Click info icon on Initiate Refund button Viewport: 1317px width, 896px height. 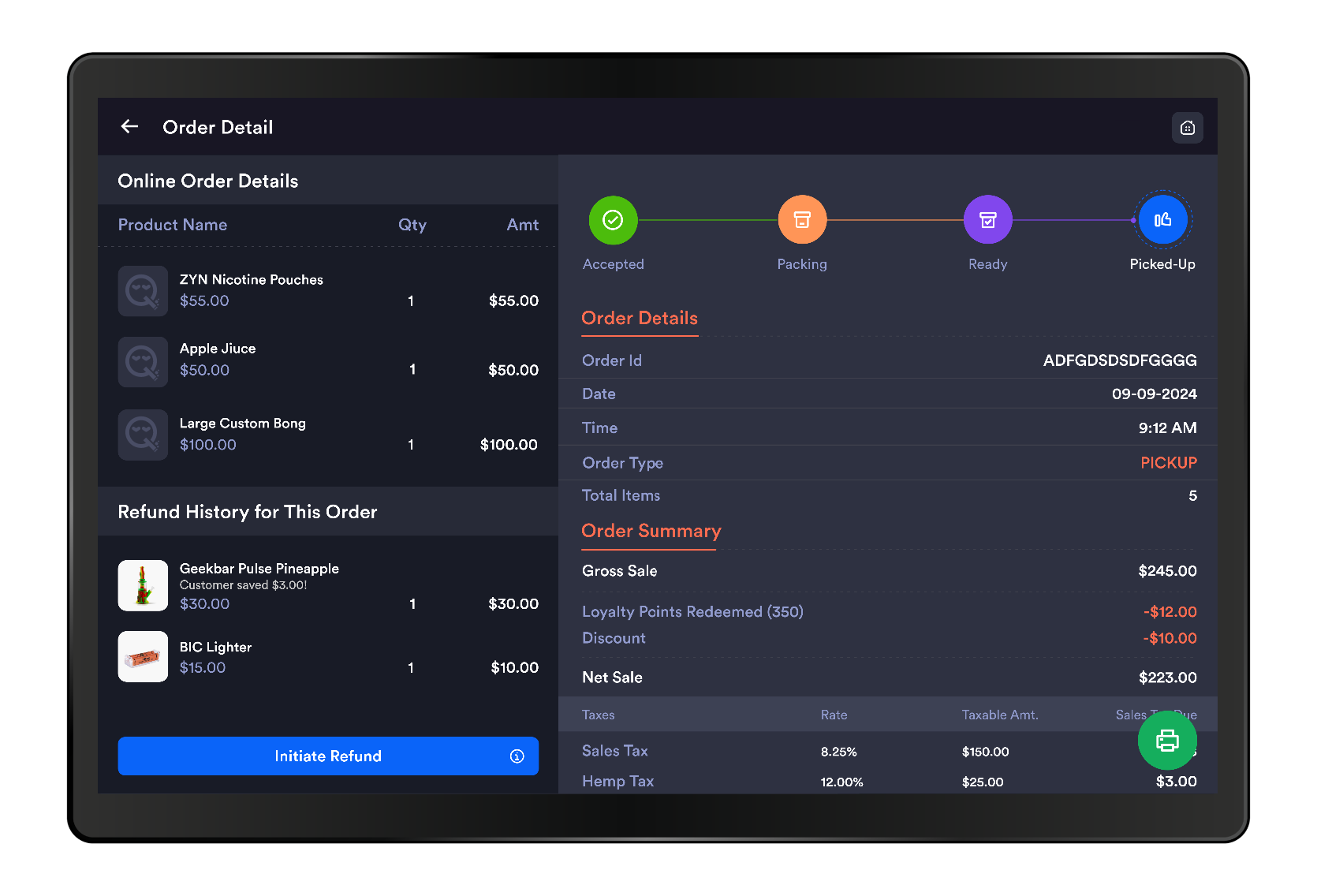pos(517,756)
